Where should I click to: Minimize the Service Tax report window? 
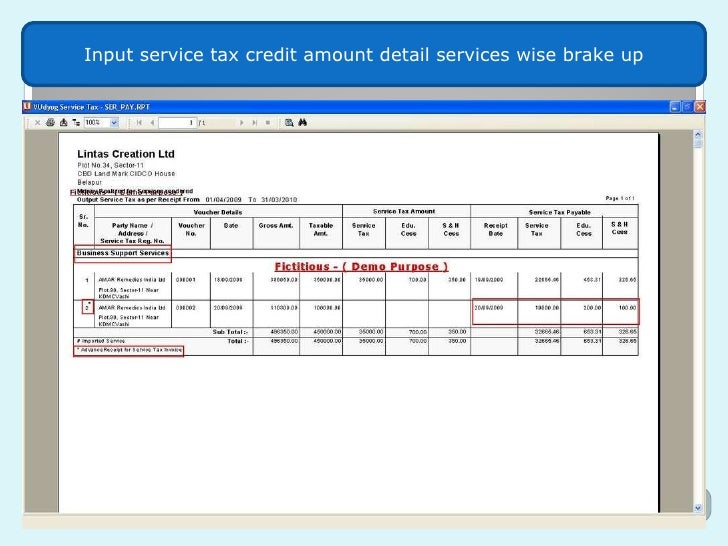point(675,107)
